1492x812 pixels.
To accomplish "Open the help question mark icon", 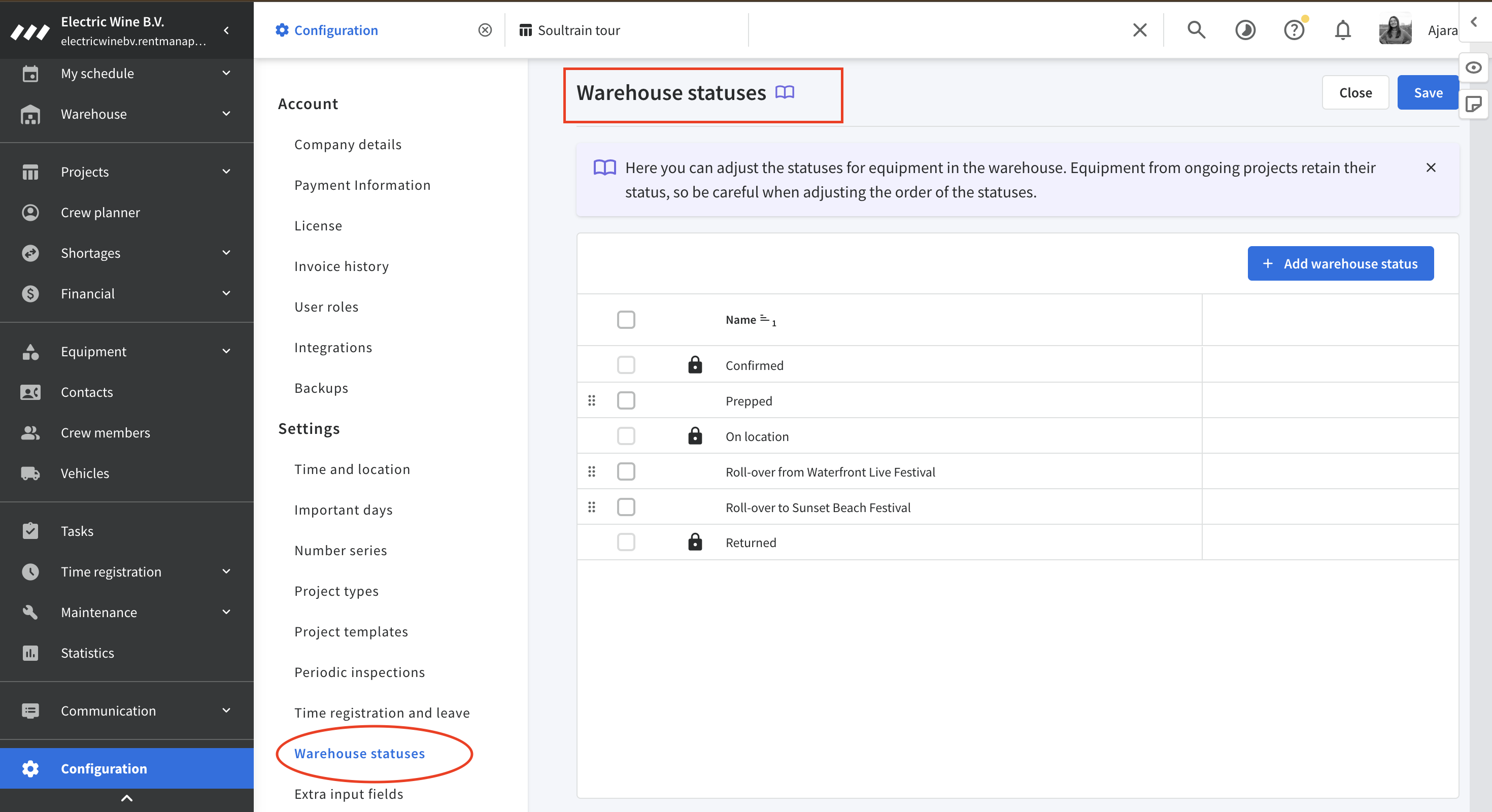I will [1294, 30].
